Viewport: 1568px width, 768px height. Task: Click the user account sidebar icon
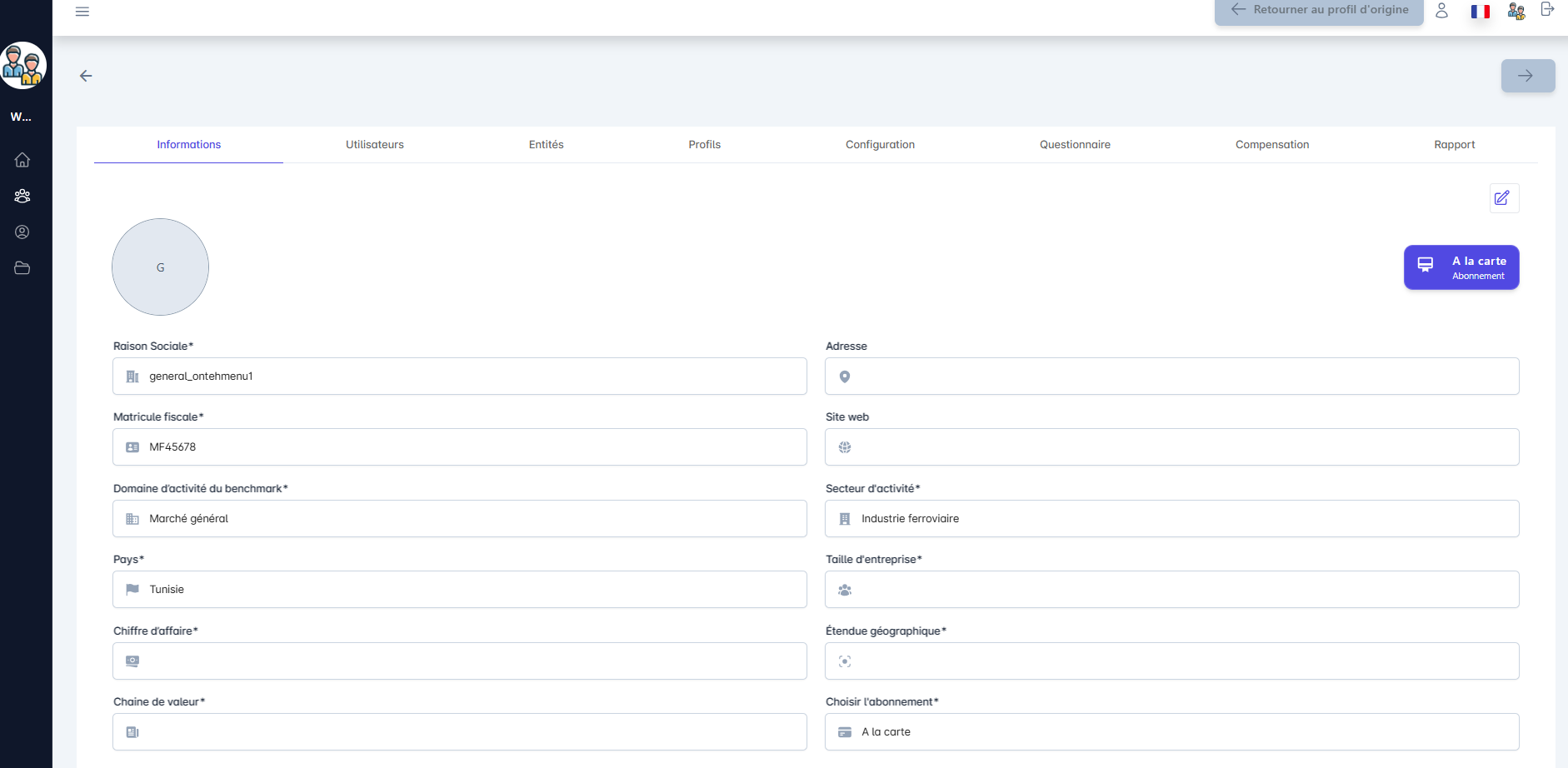22,232
